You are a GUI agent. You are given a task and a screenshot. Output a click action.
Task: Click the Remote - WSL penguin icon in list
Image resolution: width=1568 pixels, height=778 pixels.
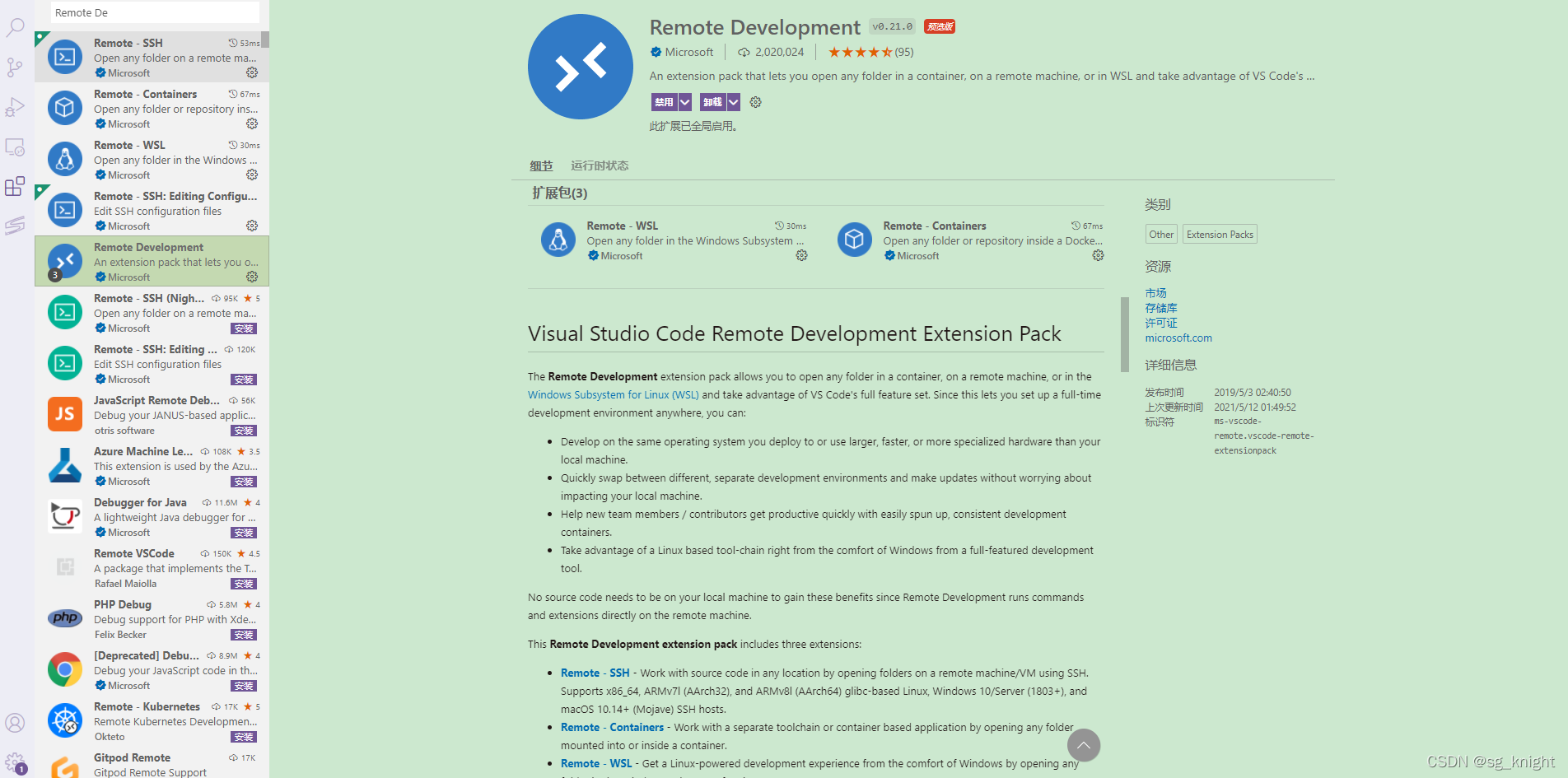65,159
